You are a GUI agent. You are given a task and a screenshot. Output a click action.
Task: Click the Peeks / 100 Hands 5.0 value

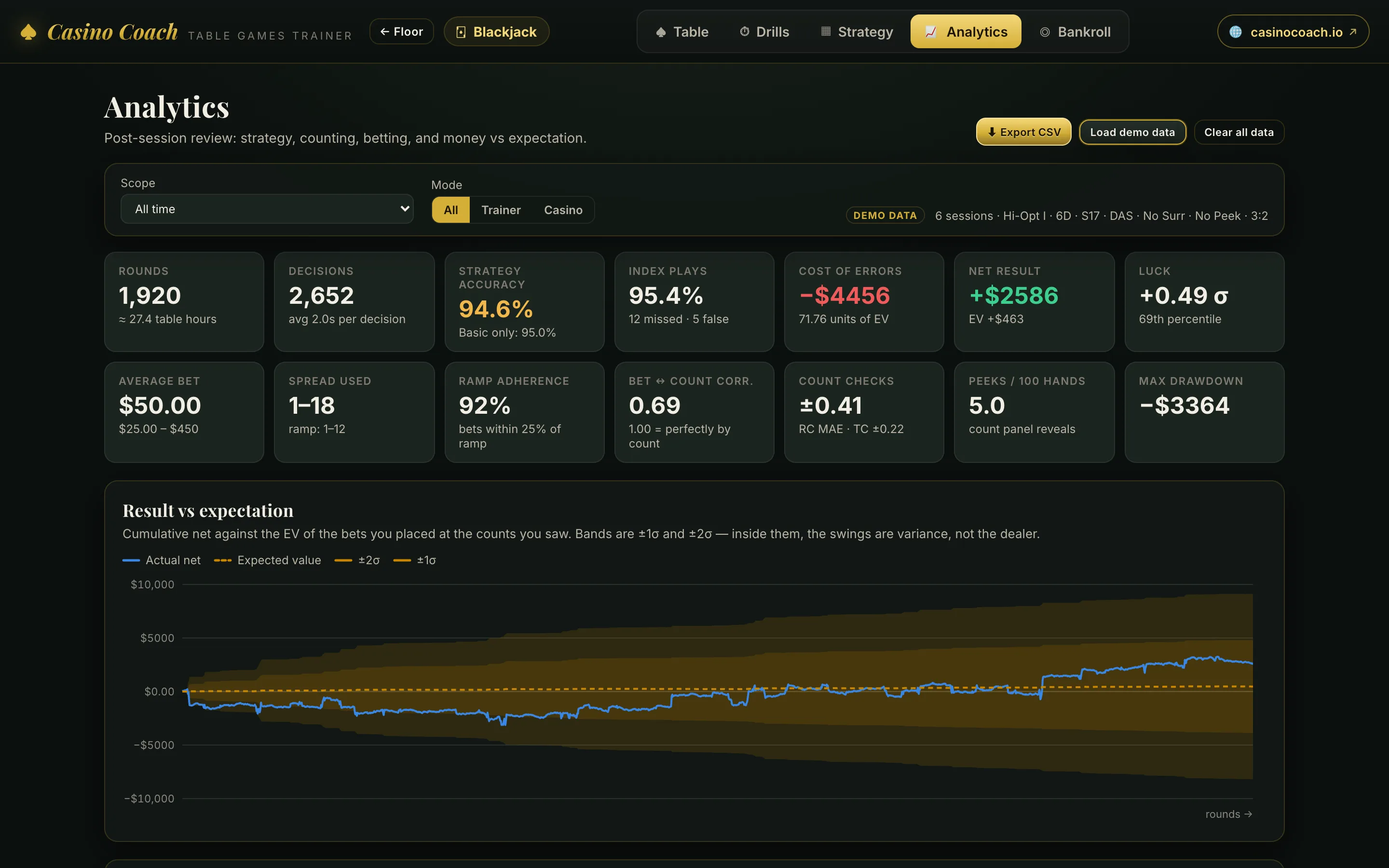click(987, 406)
